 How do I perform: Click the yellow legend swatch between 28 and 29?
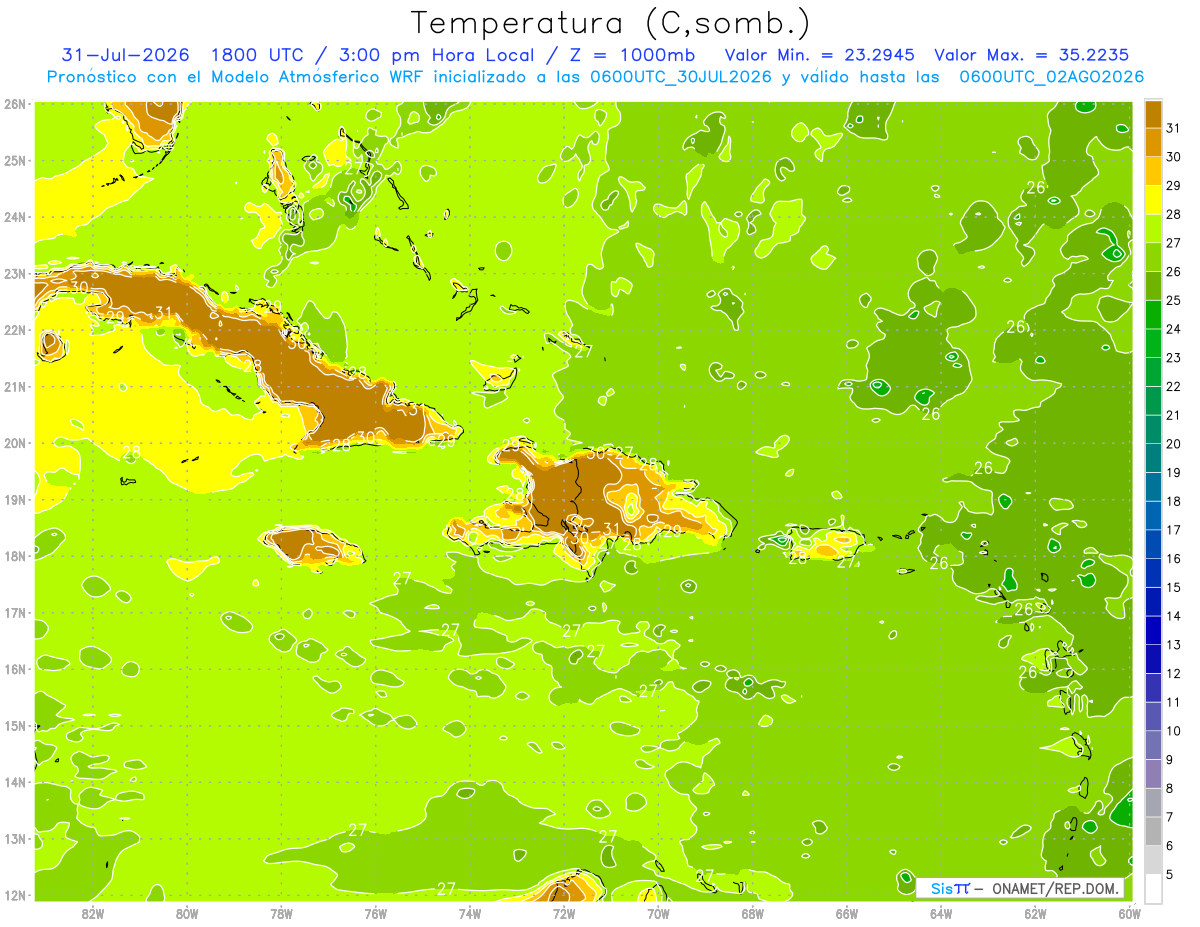[1153, 199]
